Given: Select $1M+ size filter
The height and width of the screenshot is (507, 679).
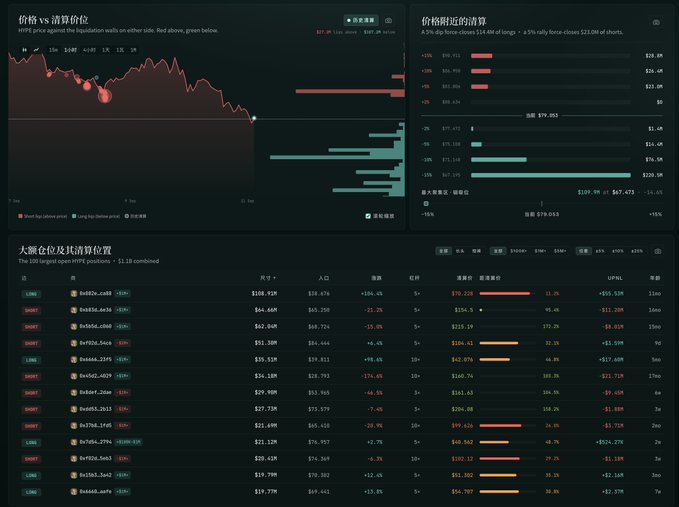Looking at the screenshot, I should click(x=540, y=251).
